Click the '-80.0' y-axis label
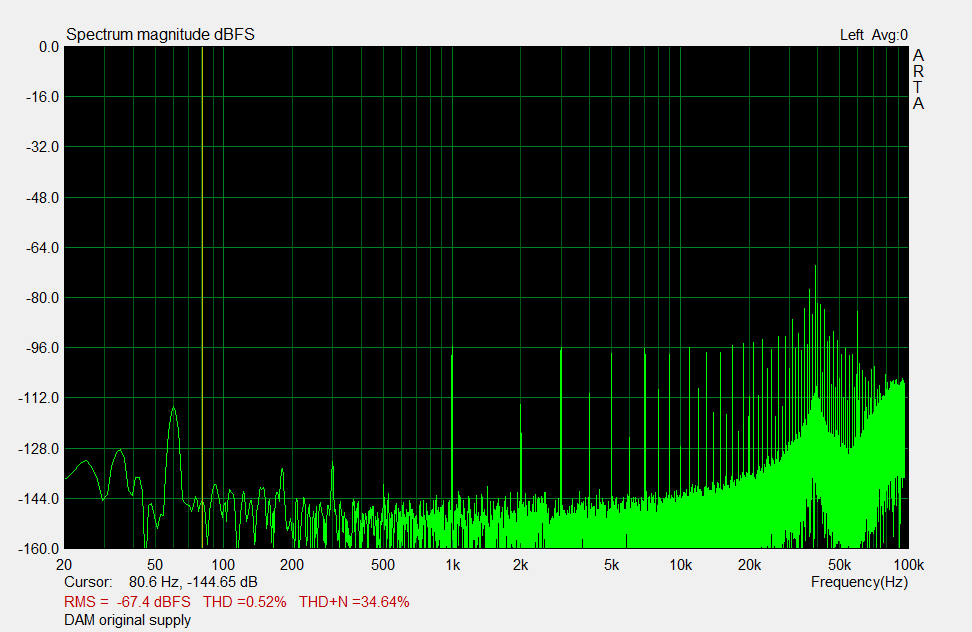Viewport: 972px width, 632px height. pyautogui.click(x=43, y=298)
